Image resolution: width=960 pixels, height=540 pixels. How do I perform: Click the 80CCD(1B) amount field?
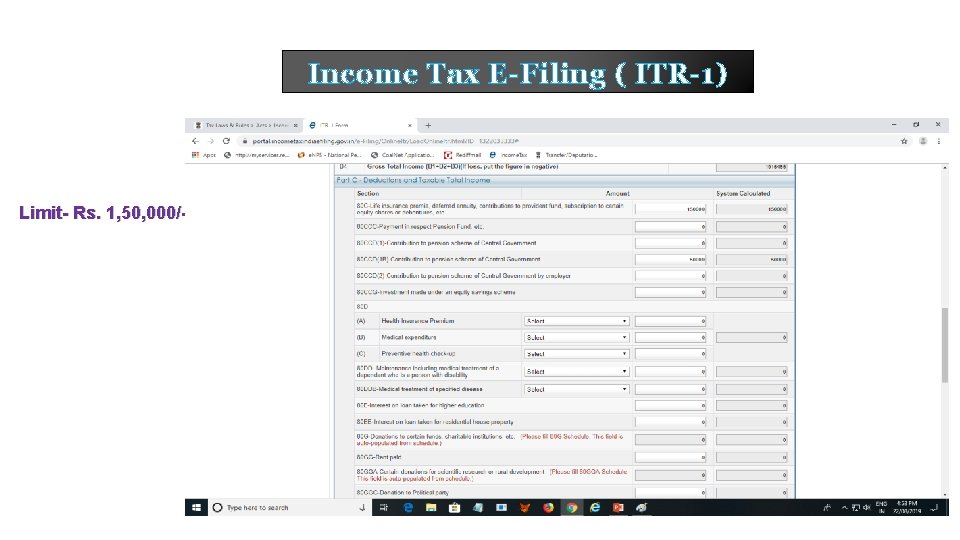pos(670,260)
